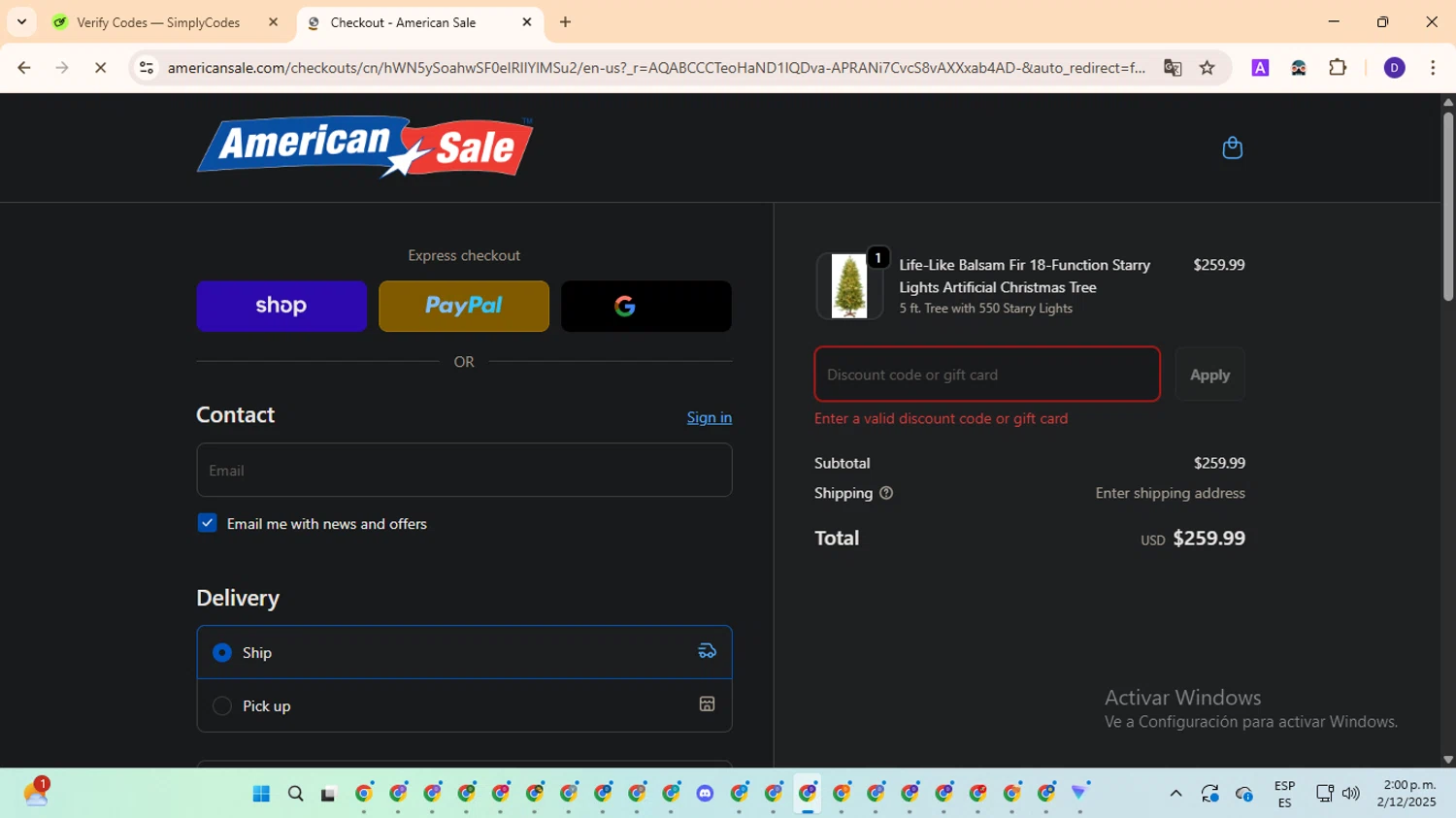This screenshot has height=818, width=1456.
Task: Open the Extensions puzzle icon
Action: click(x=1338, y=68)
